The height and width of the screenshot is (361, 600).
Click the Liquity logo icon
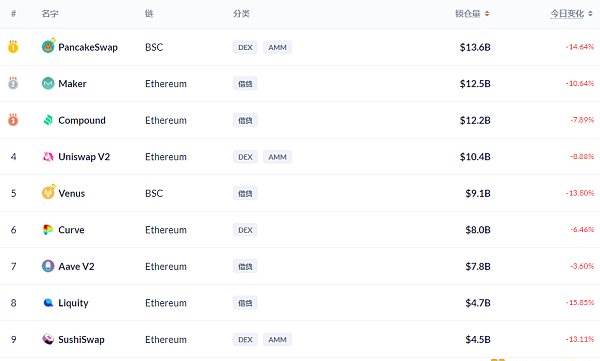[48, 302]
